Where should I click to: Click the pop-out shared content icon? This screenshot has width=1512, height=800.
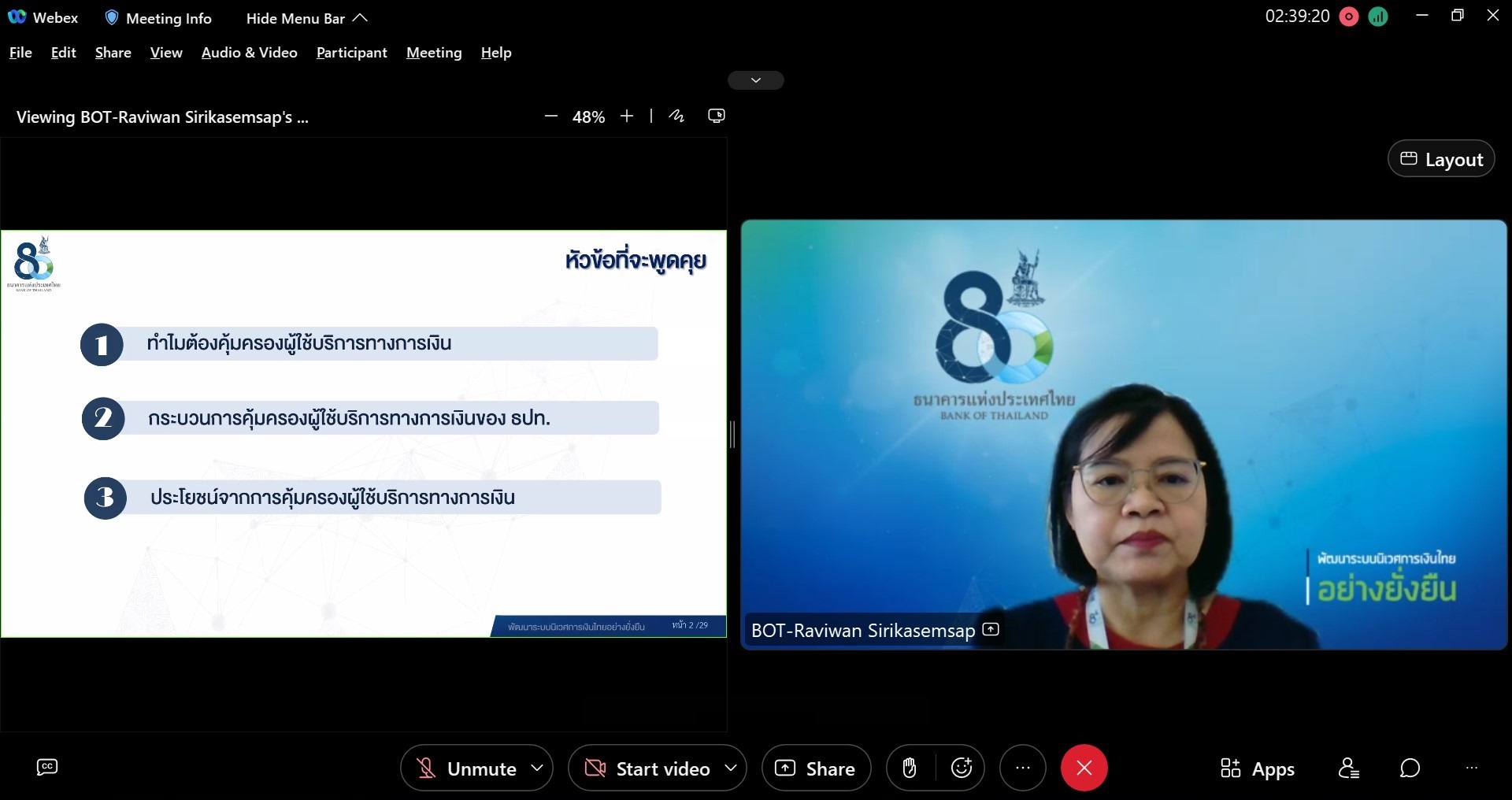tap(717, 116)
